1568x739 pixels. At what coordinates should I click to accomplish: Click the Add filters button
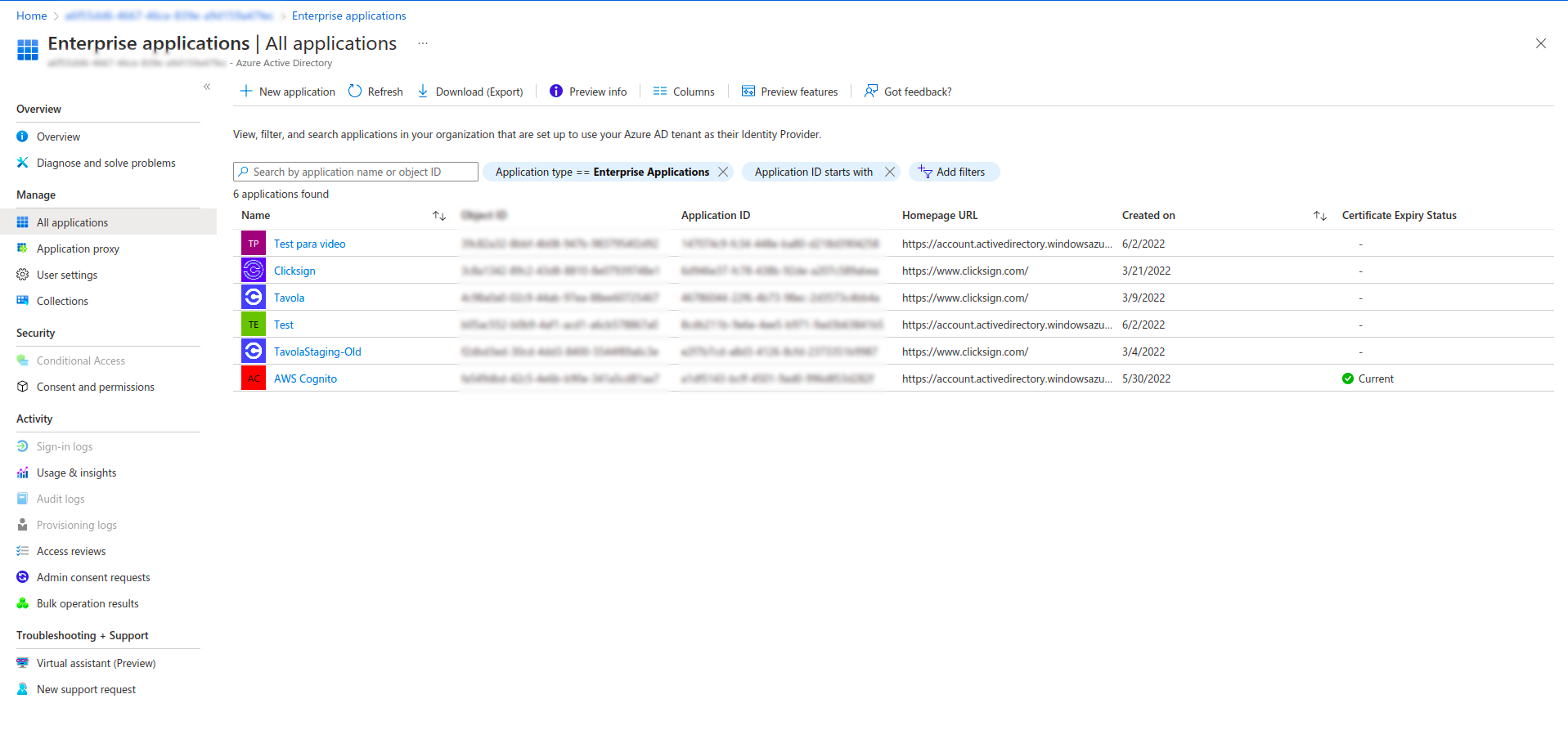pyautogui.click(x=955, y=172)
